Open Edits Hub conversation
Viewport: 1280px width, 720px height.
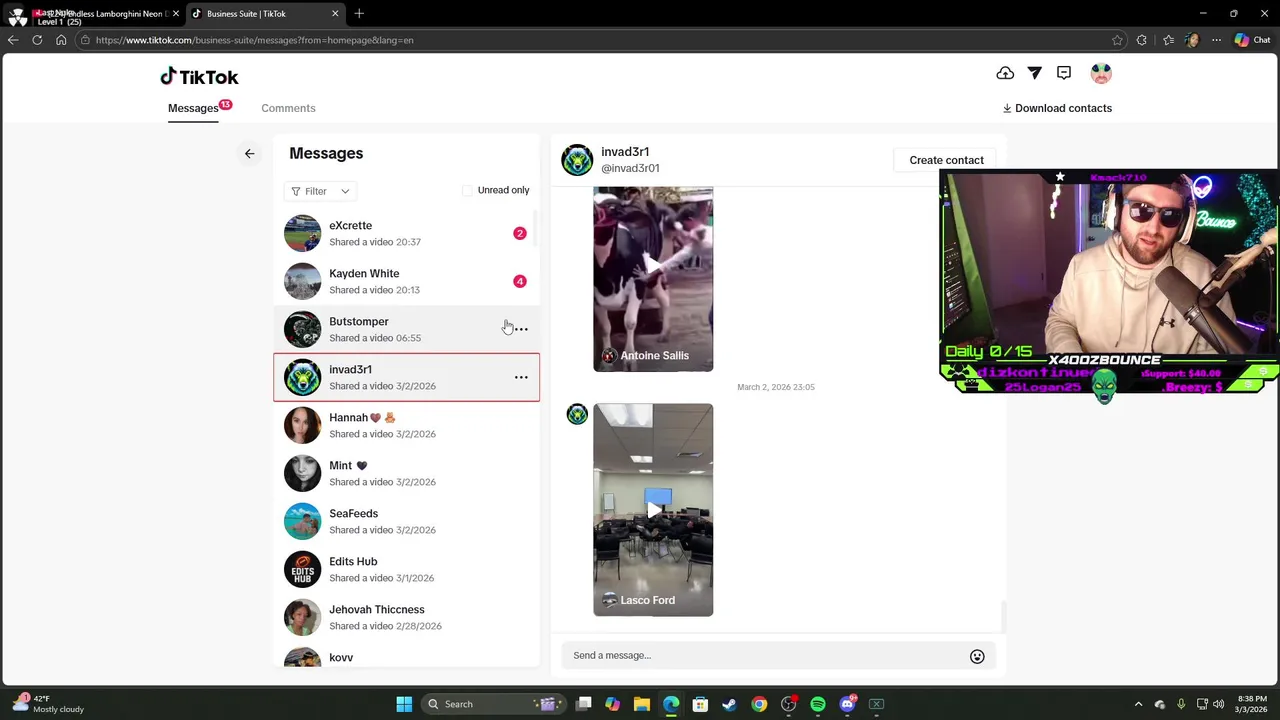(406, 569)
